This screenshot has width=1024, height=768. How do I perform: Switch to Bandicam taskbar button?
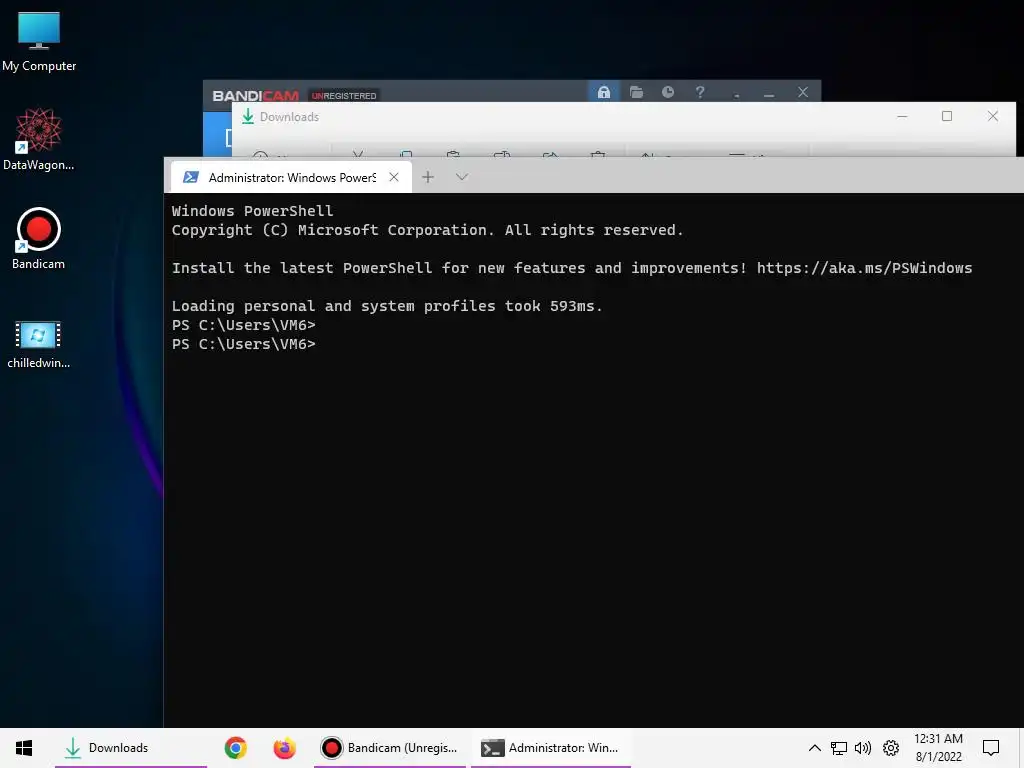coord(390,748)
